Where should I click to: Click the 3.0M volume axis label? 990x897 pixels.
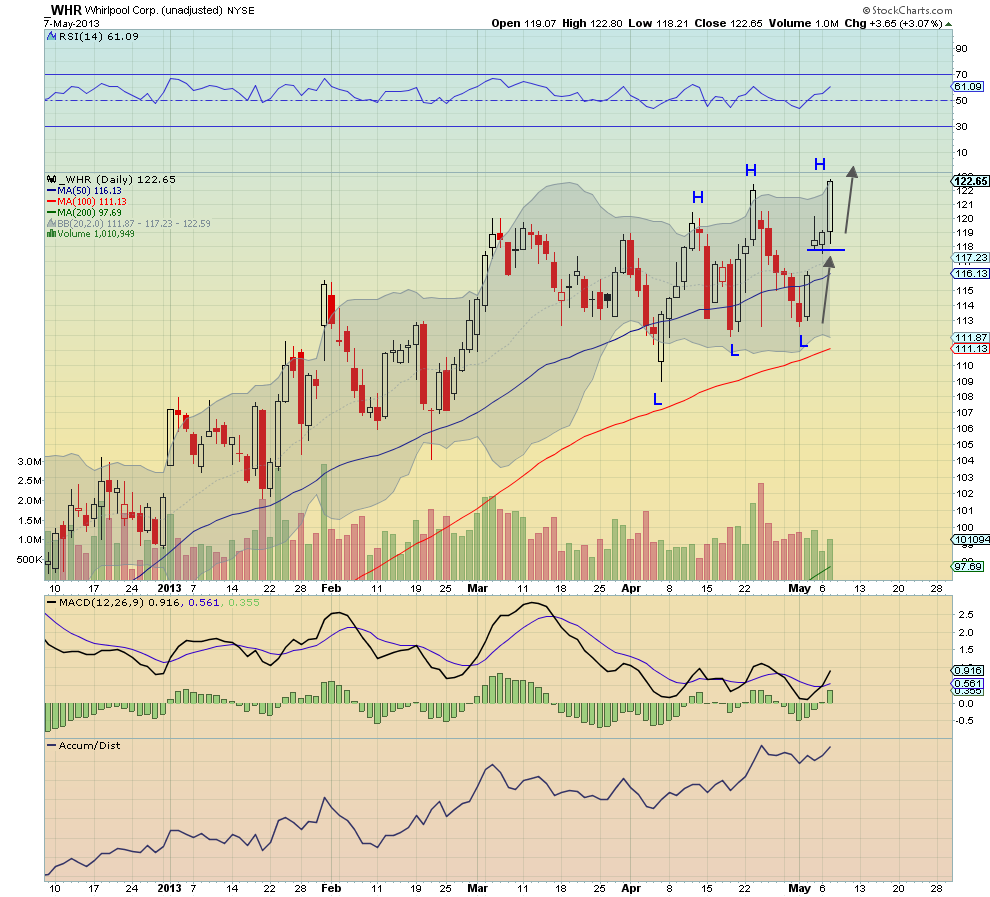[x=29, y=461]
